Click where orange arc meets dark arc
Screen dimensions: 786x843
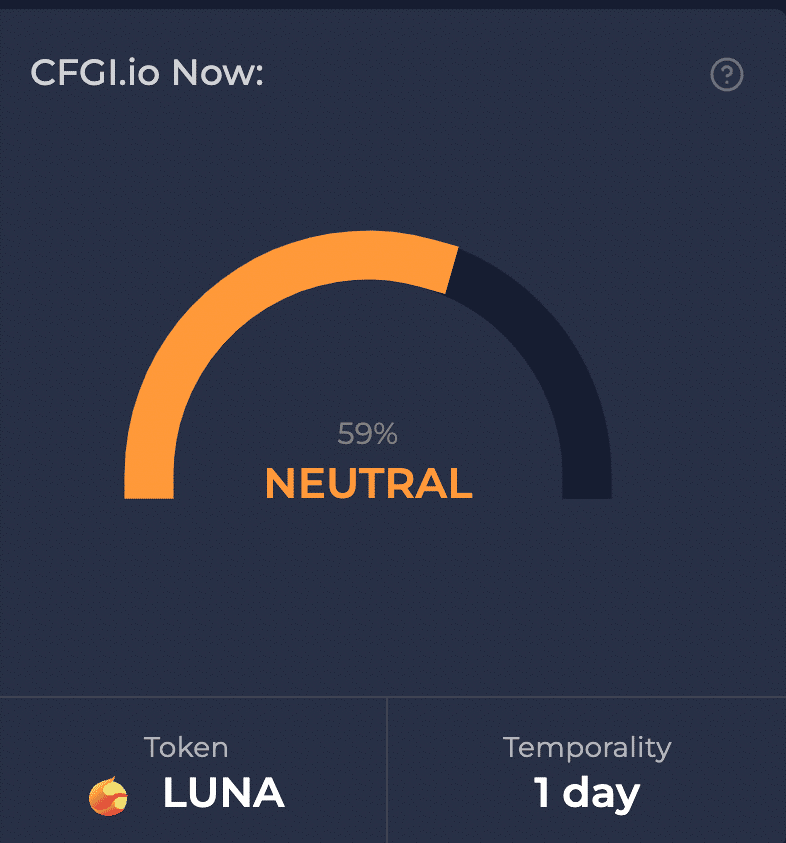pos(452,270)
